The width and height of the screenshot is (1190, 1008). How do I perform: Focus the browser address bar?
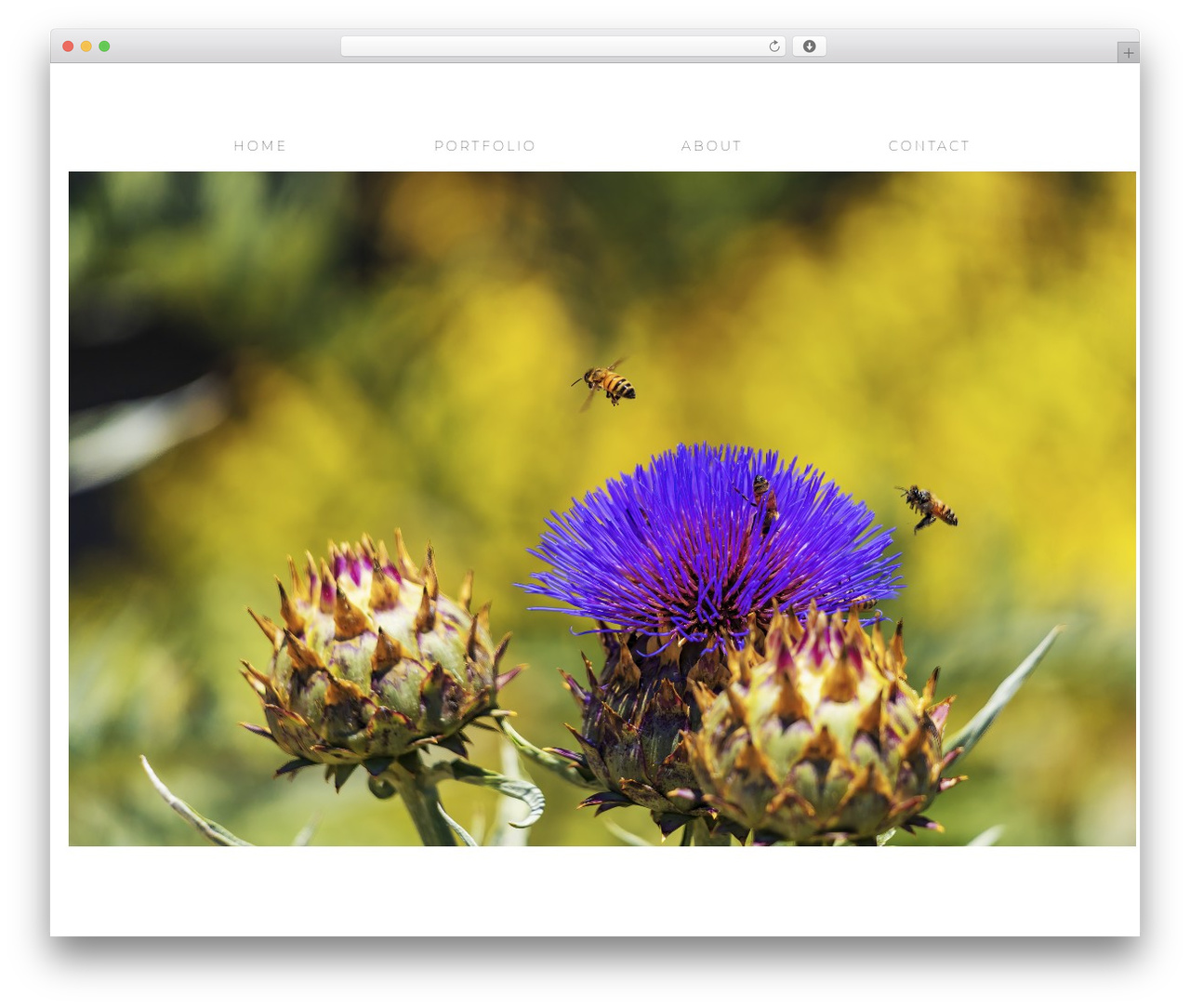(x=563, y=46)
